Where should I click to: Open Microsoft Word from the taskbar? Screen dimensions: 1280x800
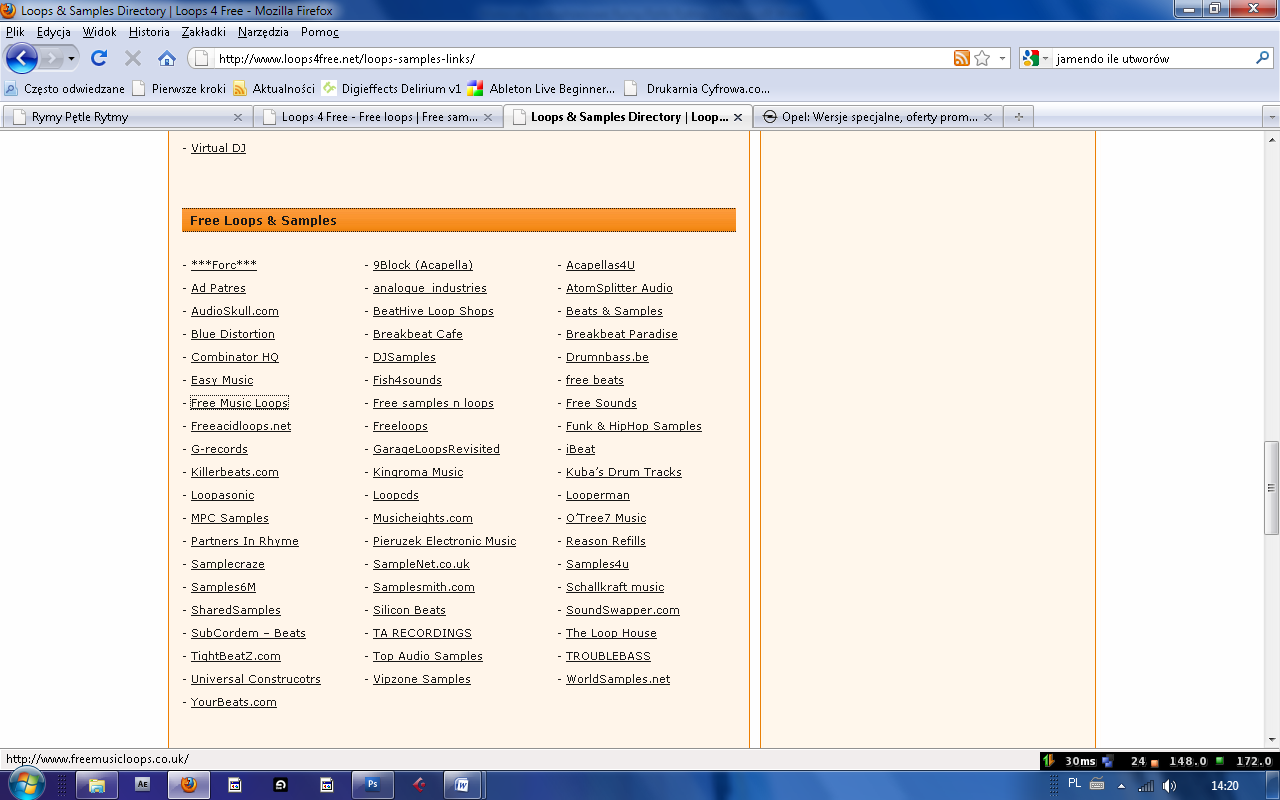[463, 785]
